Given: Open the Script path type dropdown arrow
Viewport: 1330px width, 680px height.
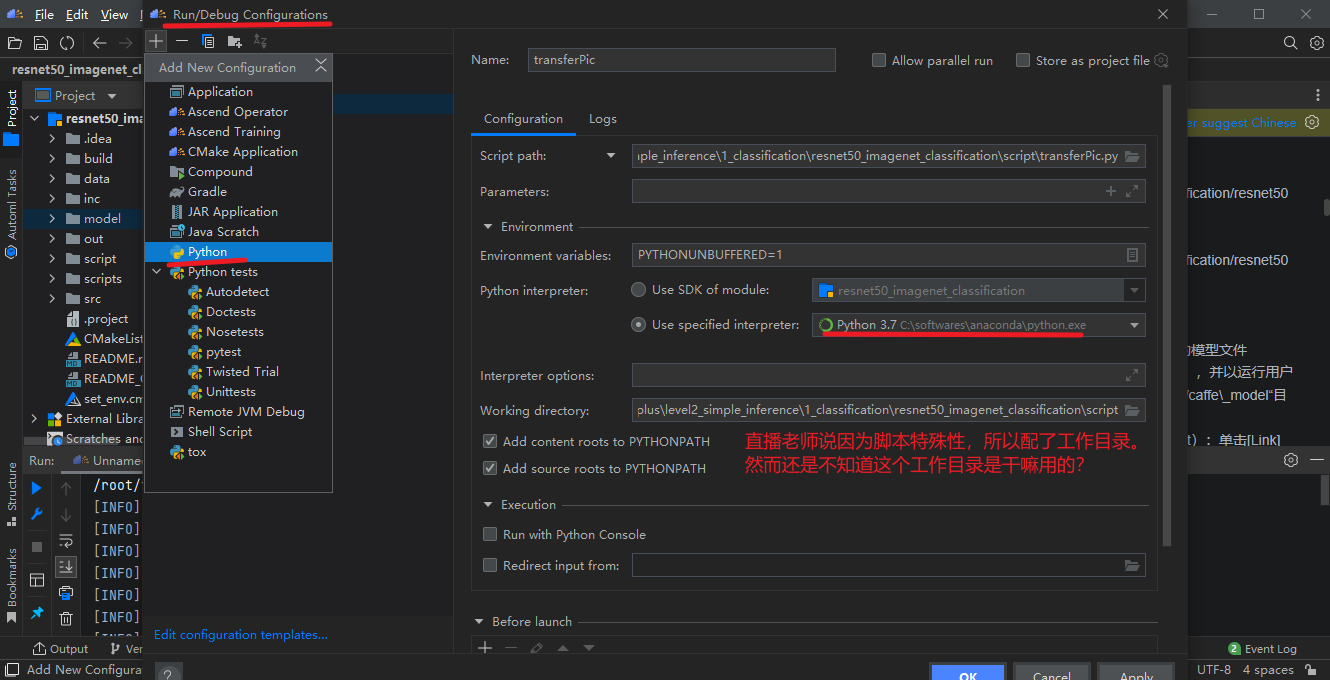Looking at the screenshot, I should click(x=611, y=156).
